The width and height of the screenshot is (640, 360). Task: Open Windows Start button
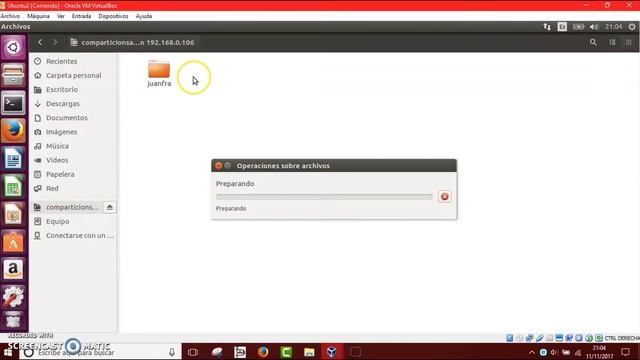click(x=8, y=352)
